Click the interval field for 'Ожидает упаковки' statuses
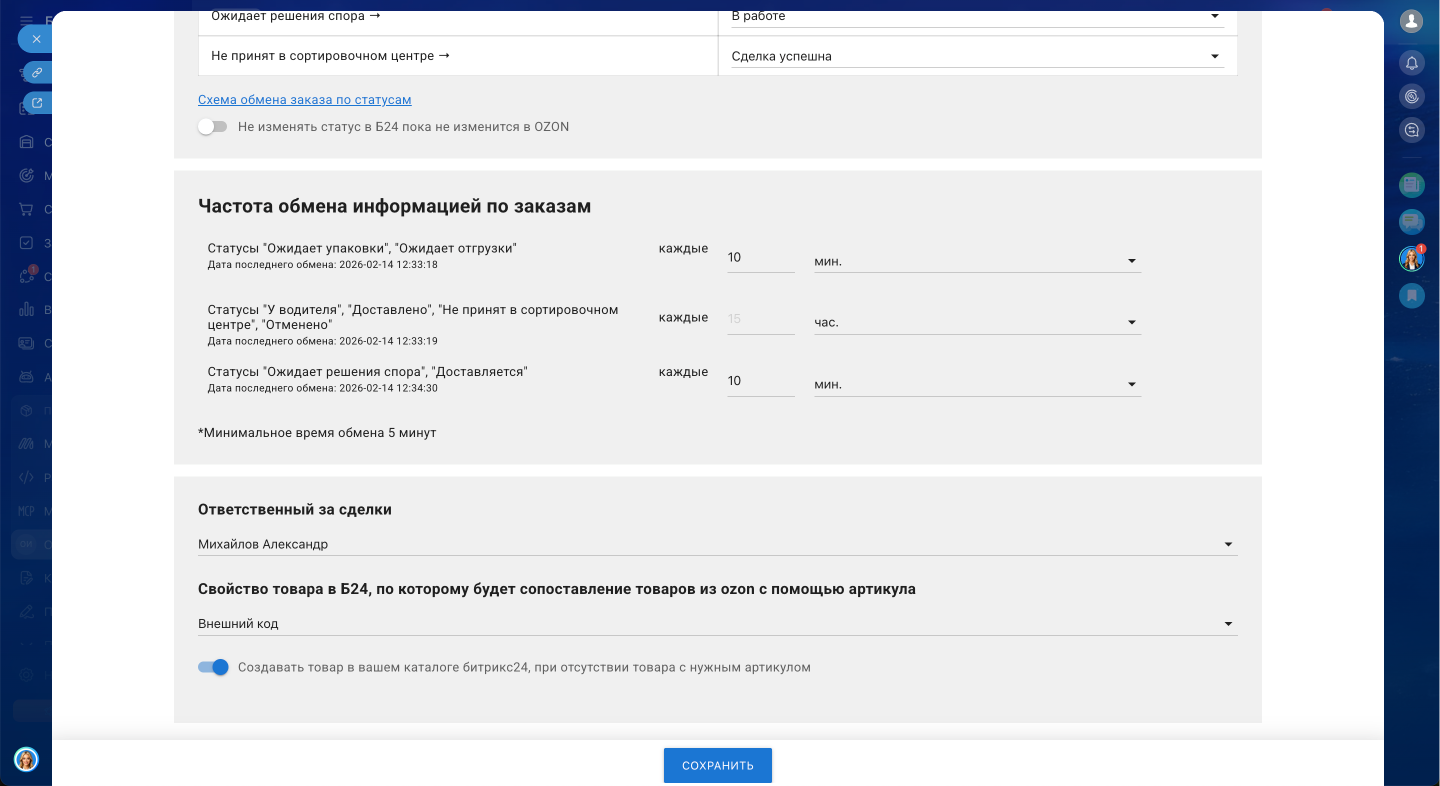 tap(761, 258)
